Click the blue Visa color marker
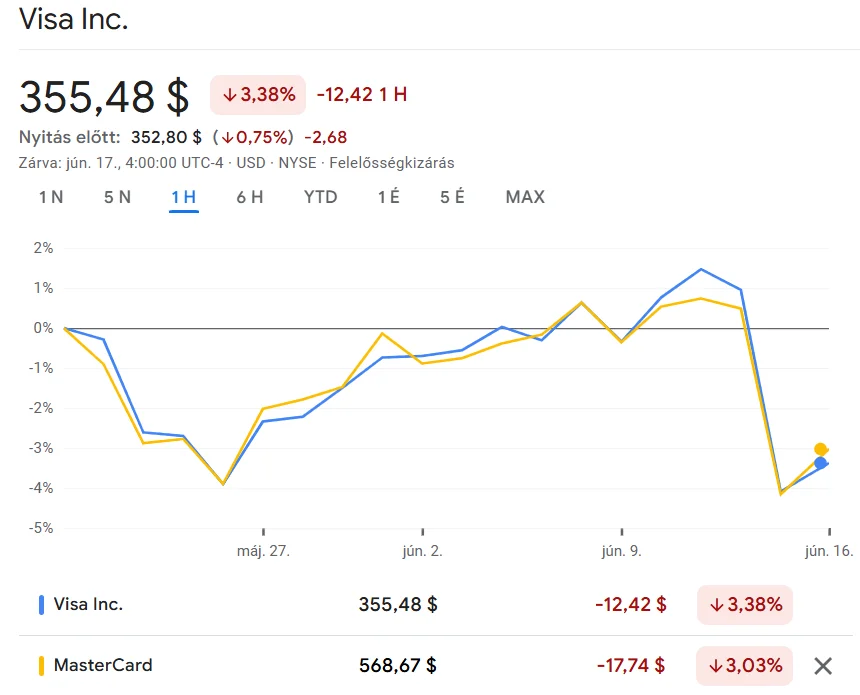Image resolution: width=860 pixels, height=695 pixels. tap(41, 604)
